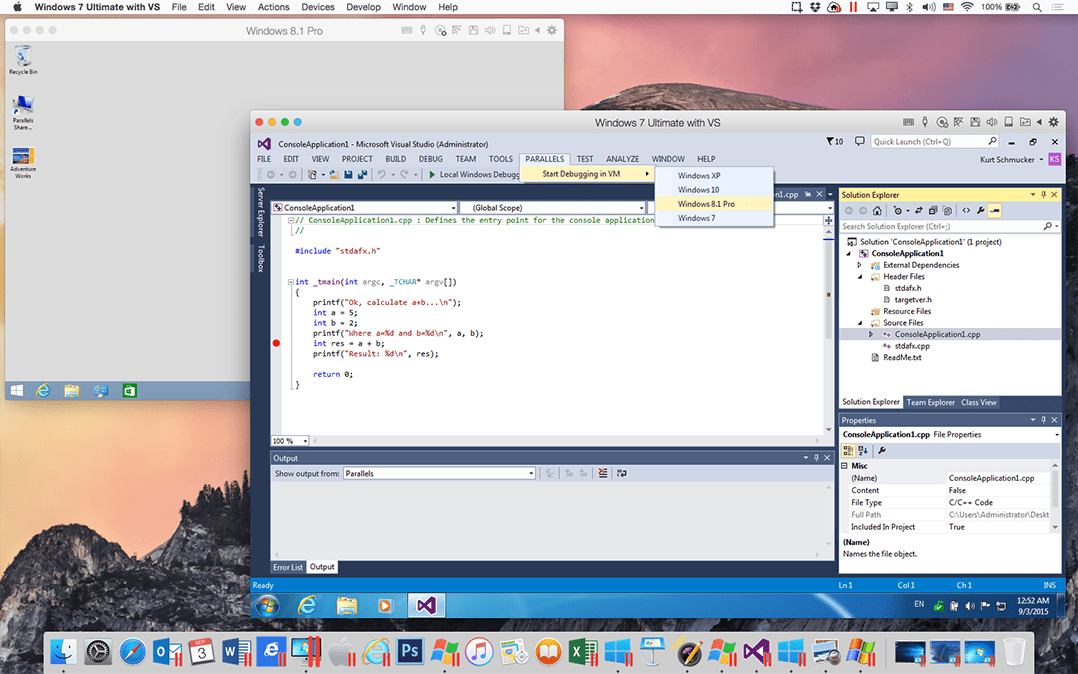
Task: Open the ConsoleApplication1 project scope dropdown
Action: (x=364, y=208)
